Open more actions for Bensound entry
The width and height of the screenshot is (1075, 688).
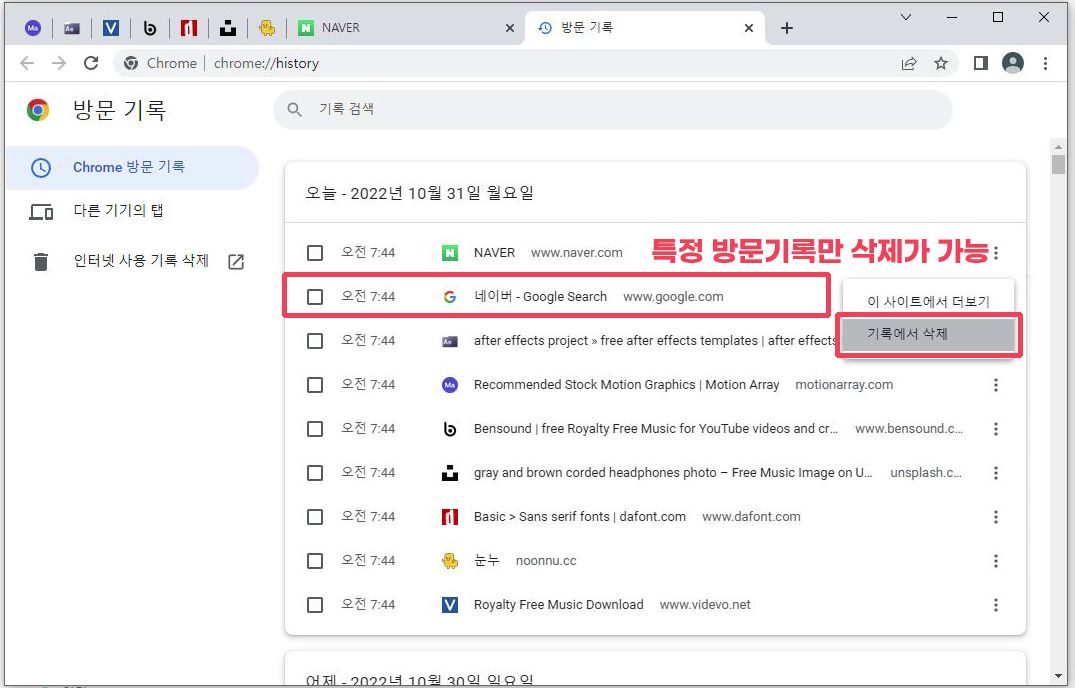(996, 429)
